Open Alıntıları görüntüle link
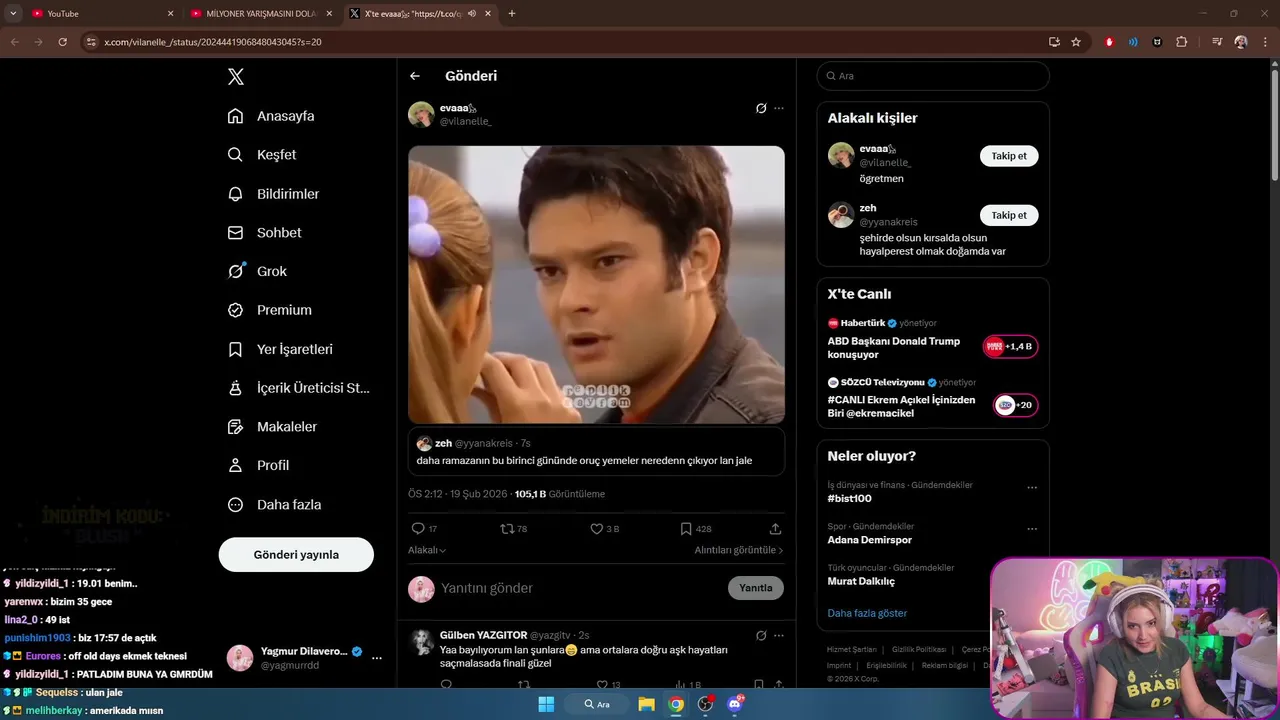The image size is (1280, 720). (739, 550)
